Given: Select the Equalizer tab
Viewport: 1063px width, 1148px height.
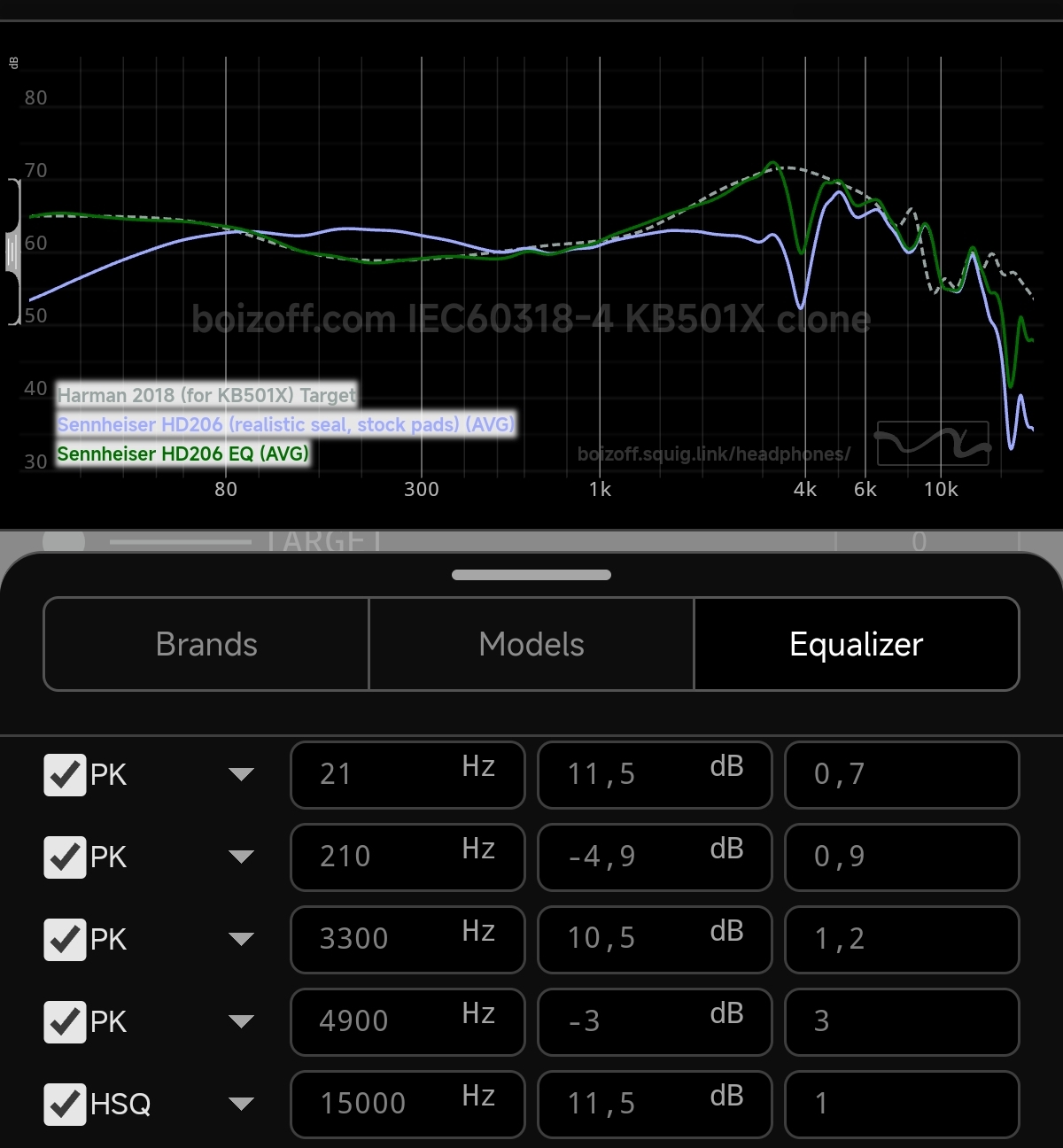Looking at the screenshot, I should (856, 644).
